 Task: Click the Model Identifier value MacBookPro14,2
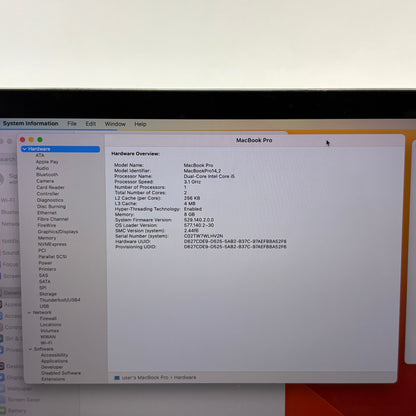[202, 171]
